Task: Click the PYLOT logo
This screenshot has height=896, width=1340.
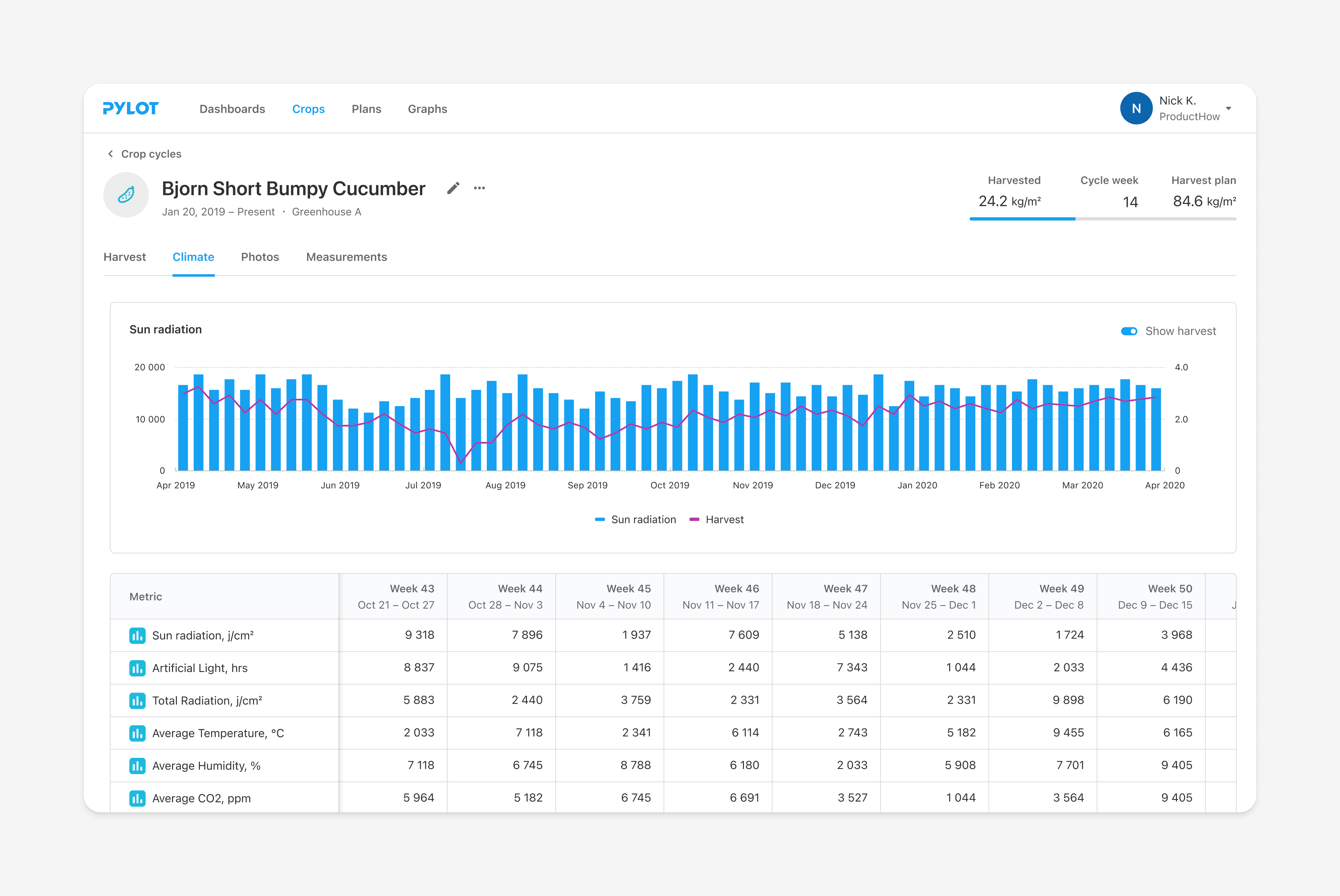Action: pos(131,109)
